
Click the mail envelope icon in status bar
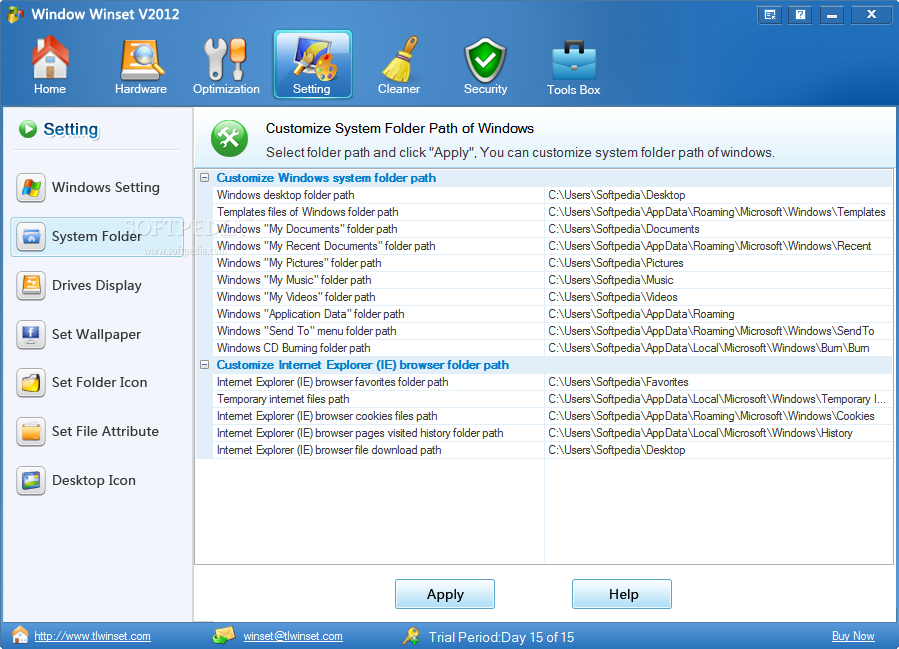[x=224, y=635]
